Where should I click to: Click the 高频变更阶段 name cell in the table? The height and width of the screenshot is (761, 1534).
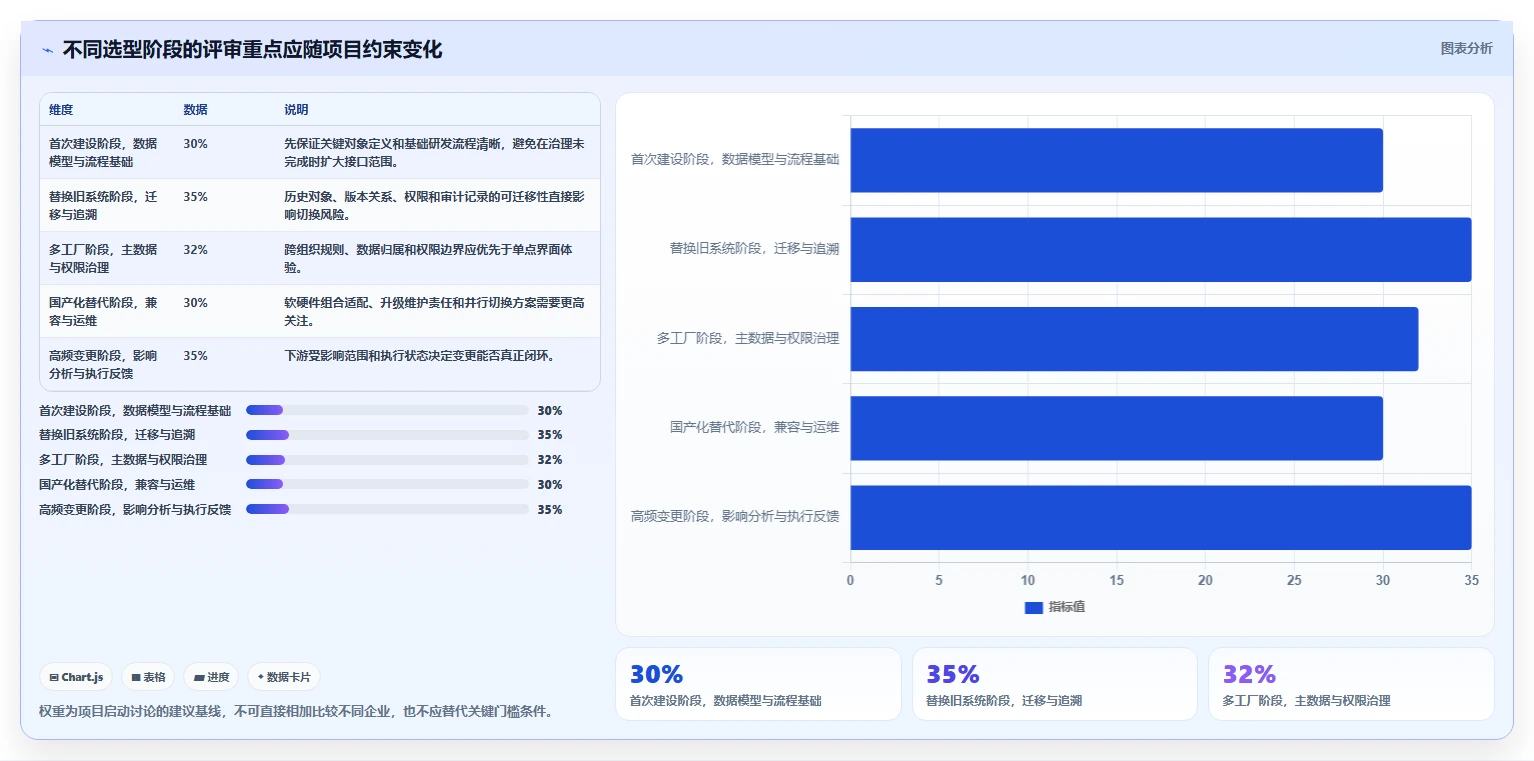coord(106,364)
